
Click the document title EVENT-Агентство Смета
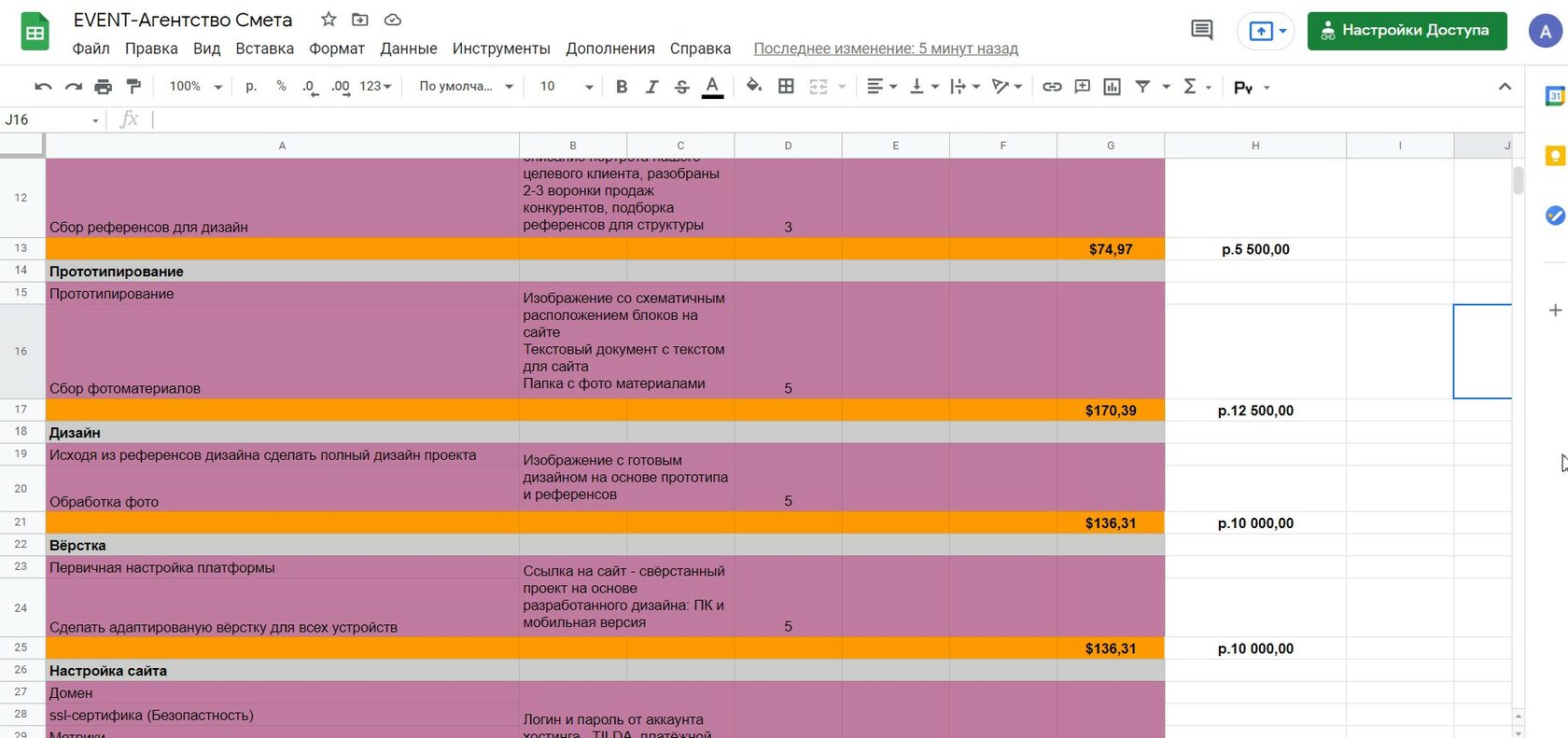pos(183,20)
